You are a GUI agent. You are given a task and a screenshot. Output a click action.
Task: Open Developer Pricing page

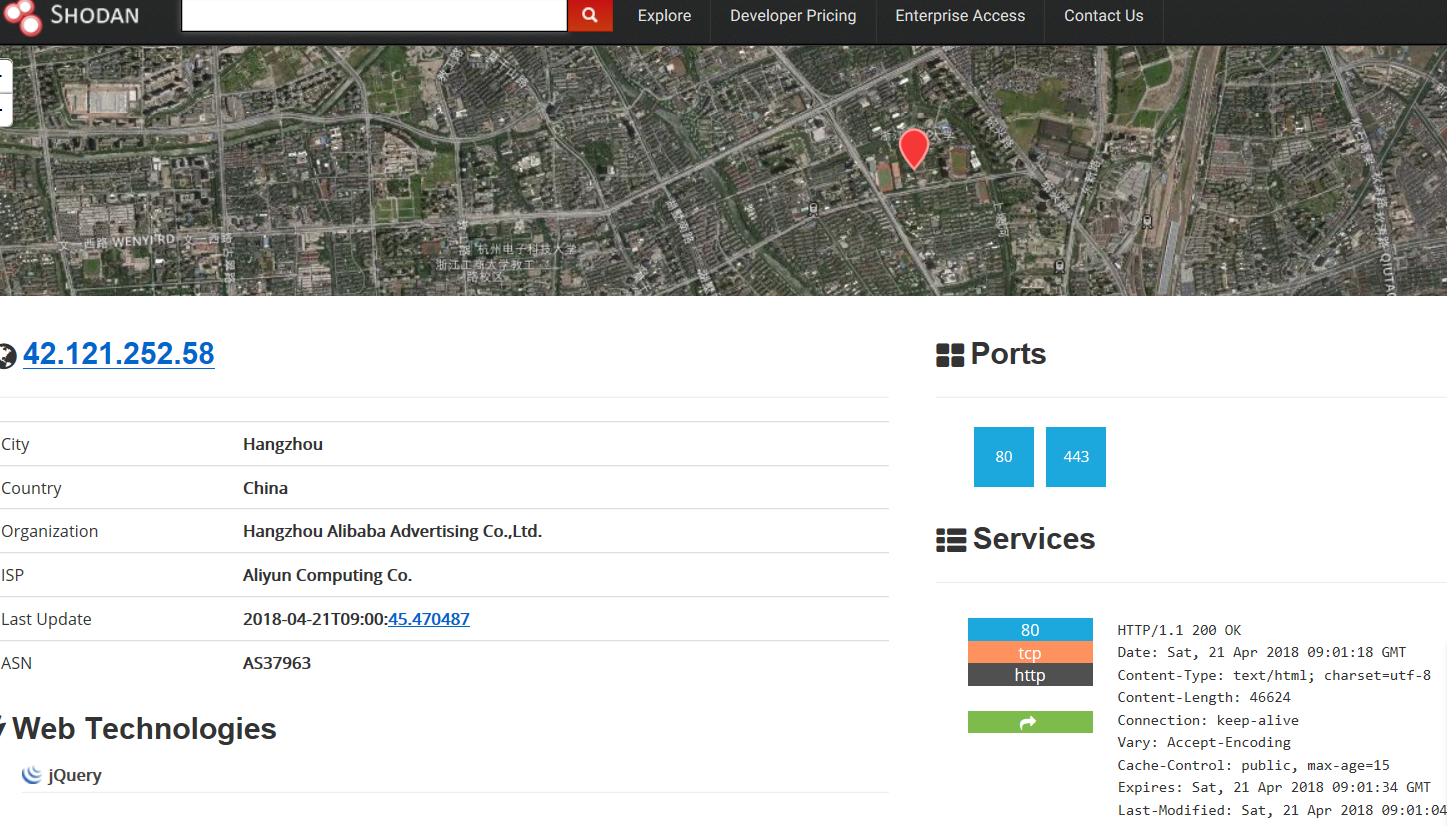[x=793, y=16]
